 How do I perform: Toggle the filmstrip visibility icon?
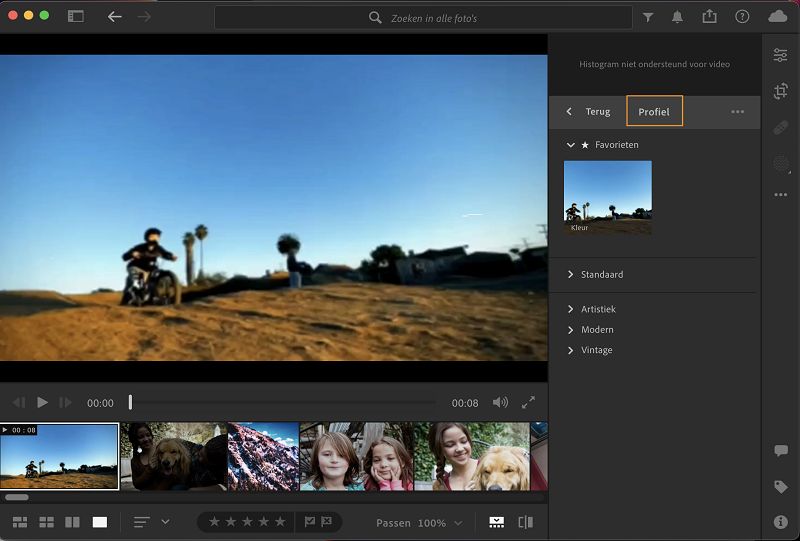(496, 522)
